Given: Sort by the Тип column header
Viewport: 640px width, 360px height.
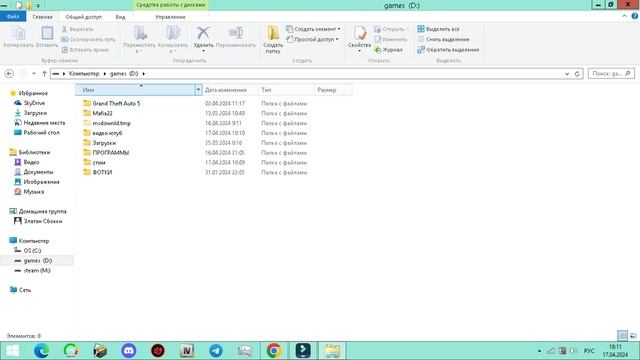Looking at the screenshot, I should [x=287, y=90].
